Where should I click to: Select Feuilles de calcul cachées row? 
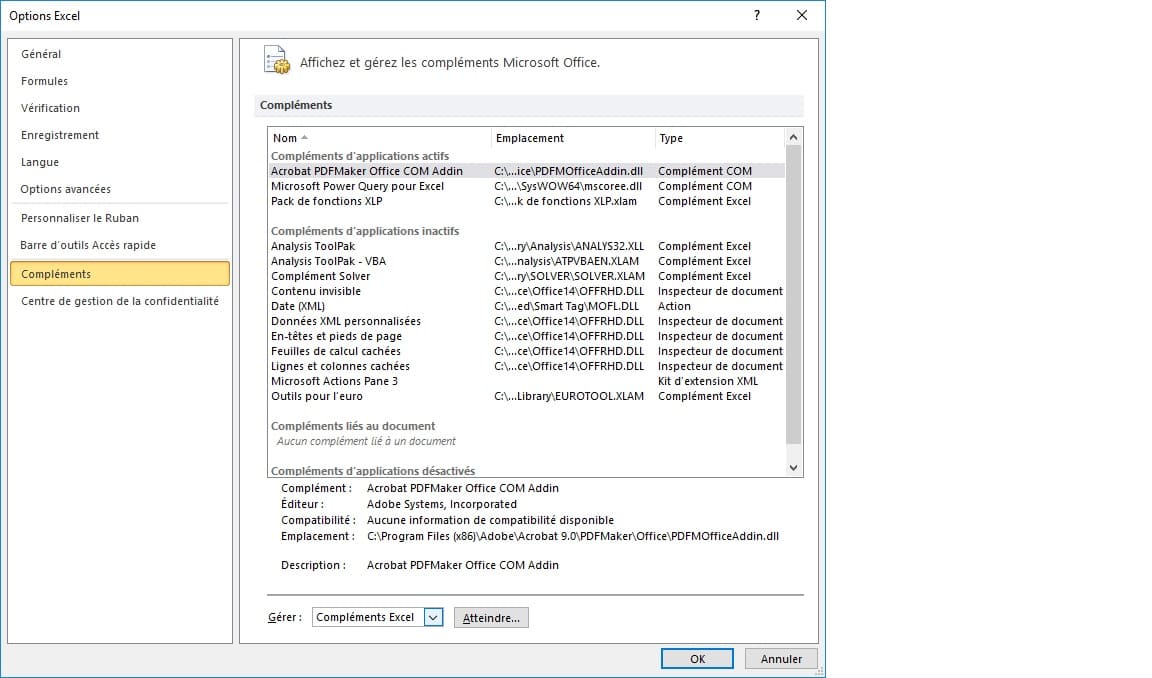[x=527, y=351]
